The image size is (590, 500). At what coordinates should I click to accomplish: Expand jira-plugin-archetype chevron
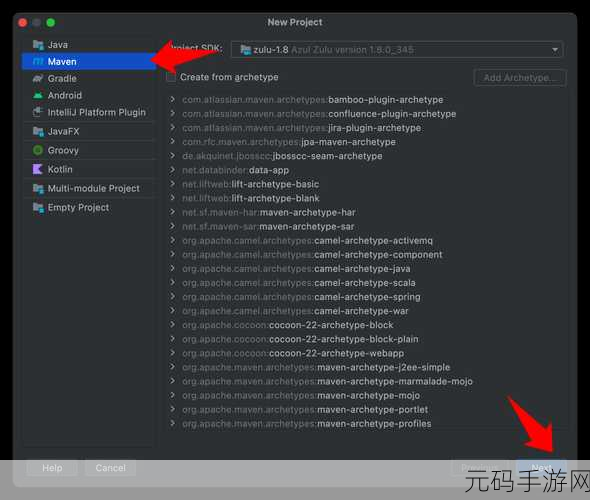pyautogui.click(x=172, y=128)
